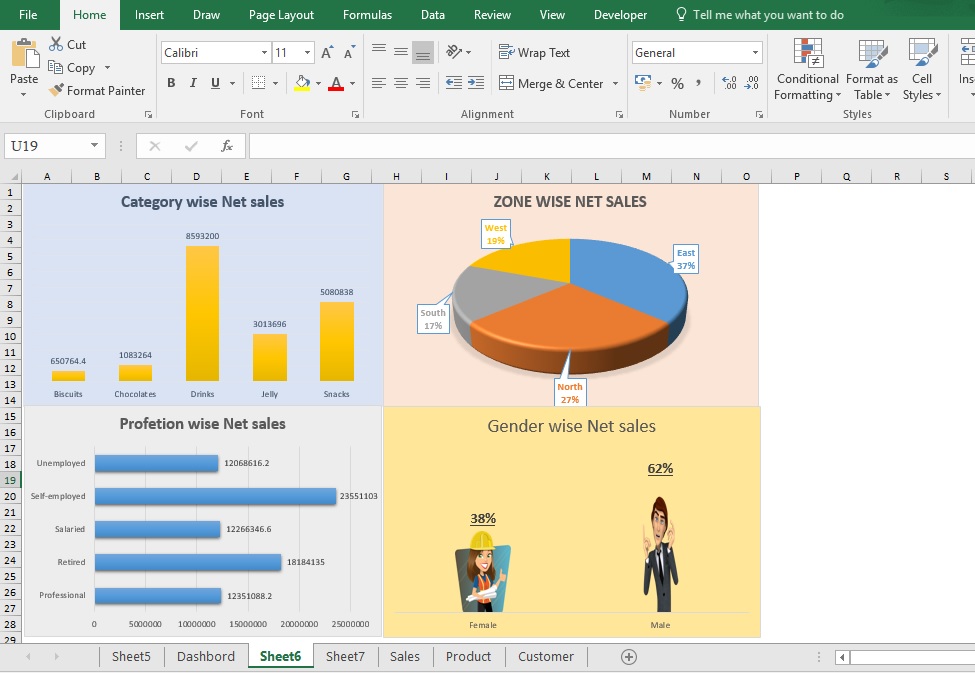This screenshot has width=975, height=673.
Task: Apply the yellow fill color bucket
Action: pos(302,83)
